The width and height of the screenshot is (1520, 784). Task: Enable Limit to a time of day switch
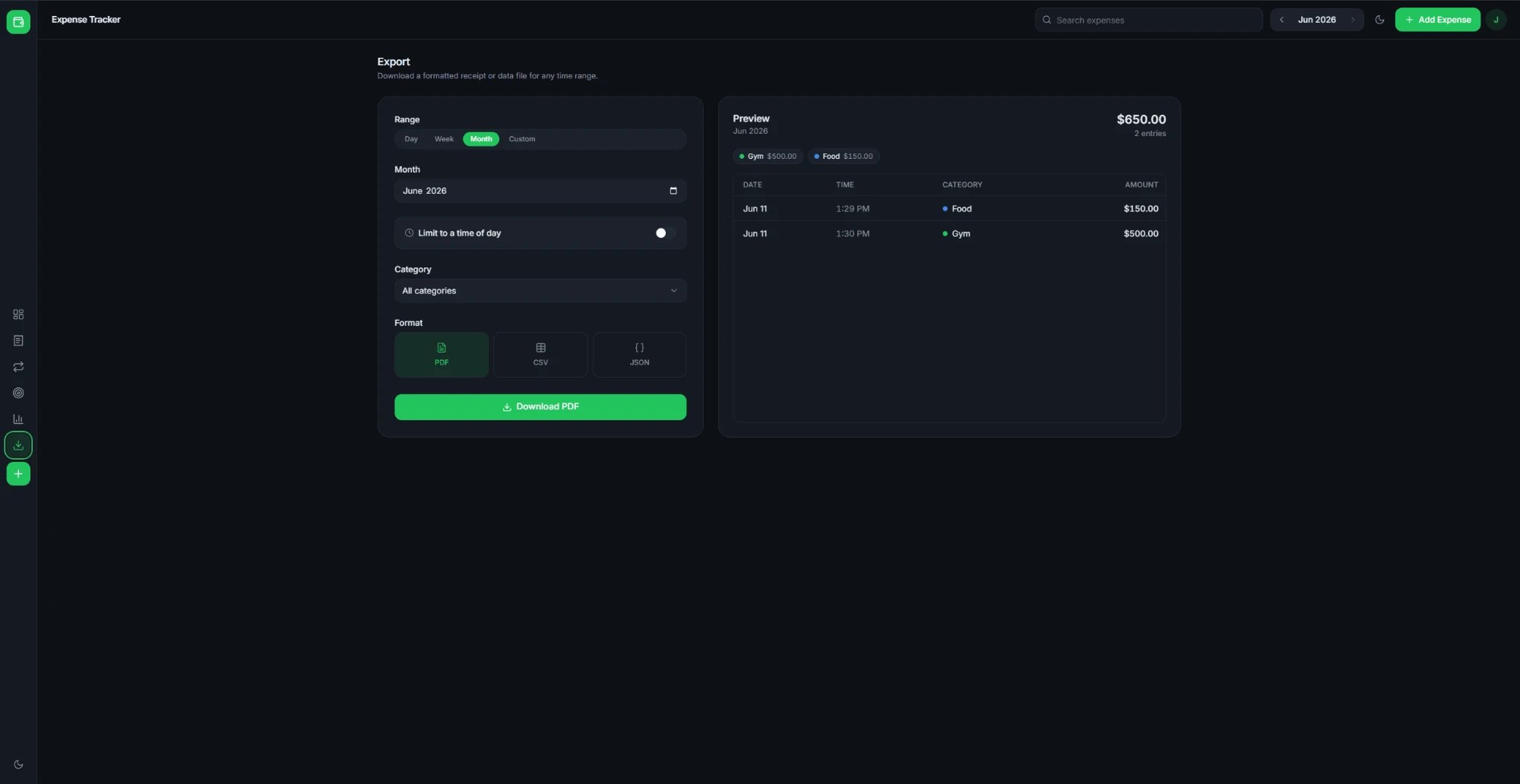coord(665,233)
